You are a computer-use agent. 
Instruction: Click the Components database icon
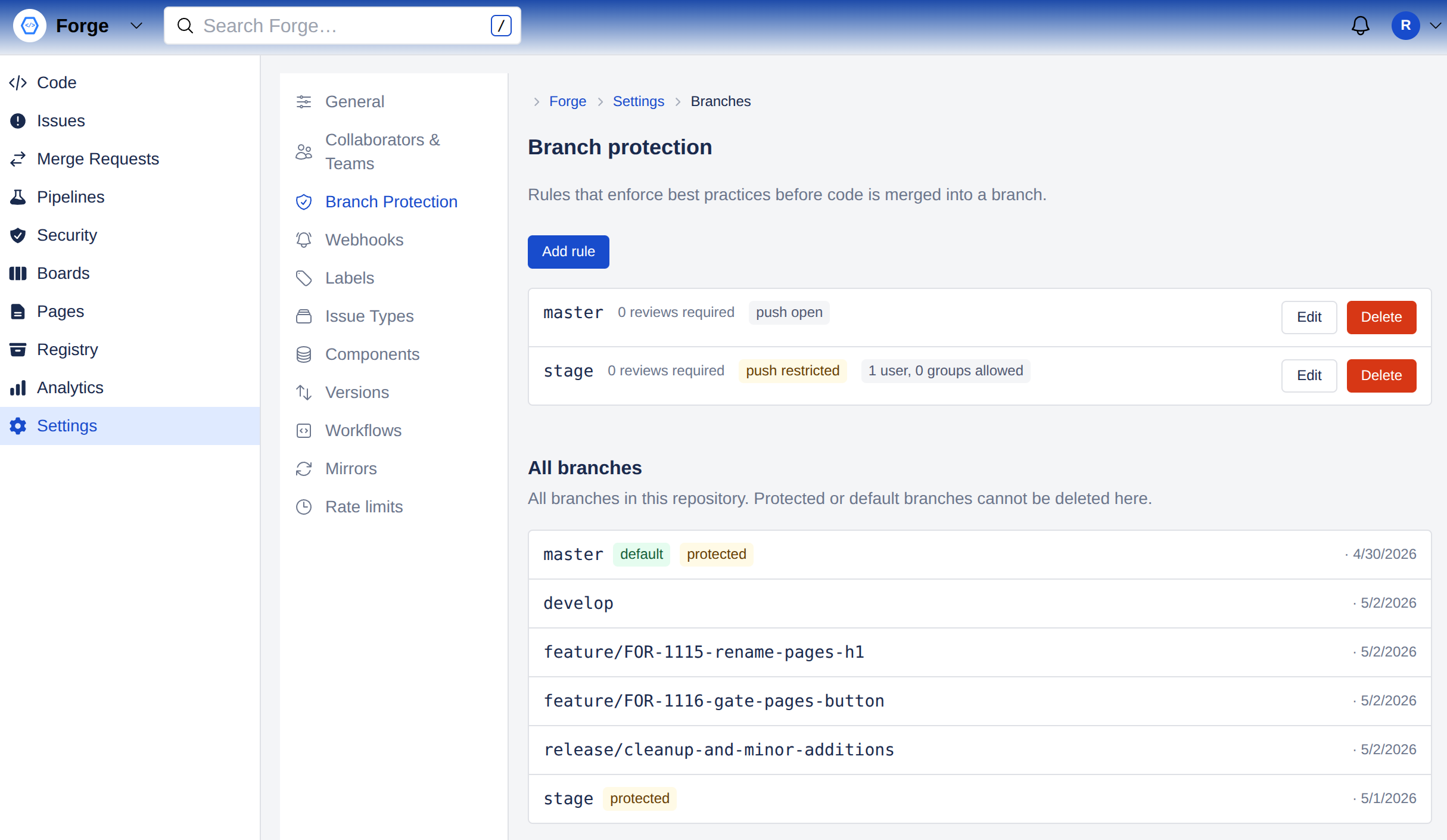point(304,354)
